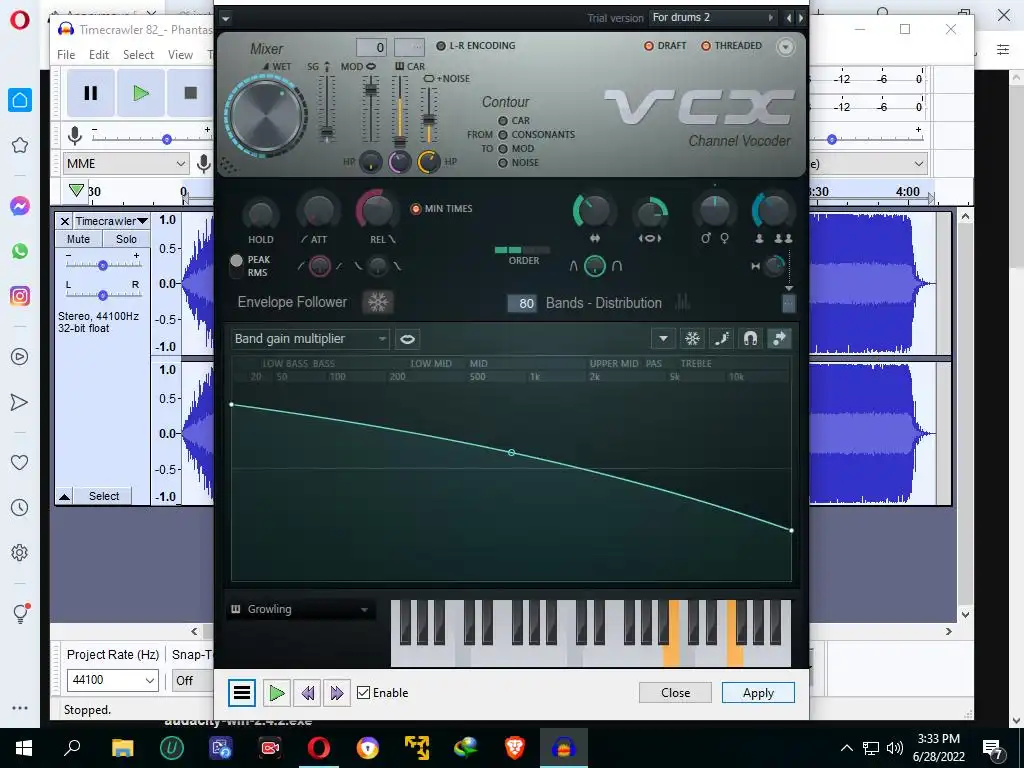Adjust the Timecrawler track gain slider
1024x768 pixels.
[103, 265]
